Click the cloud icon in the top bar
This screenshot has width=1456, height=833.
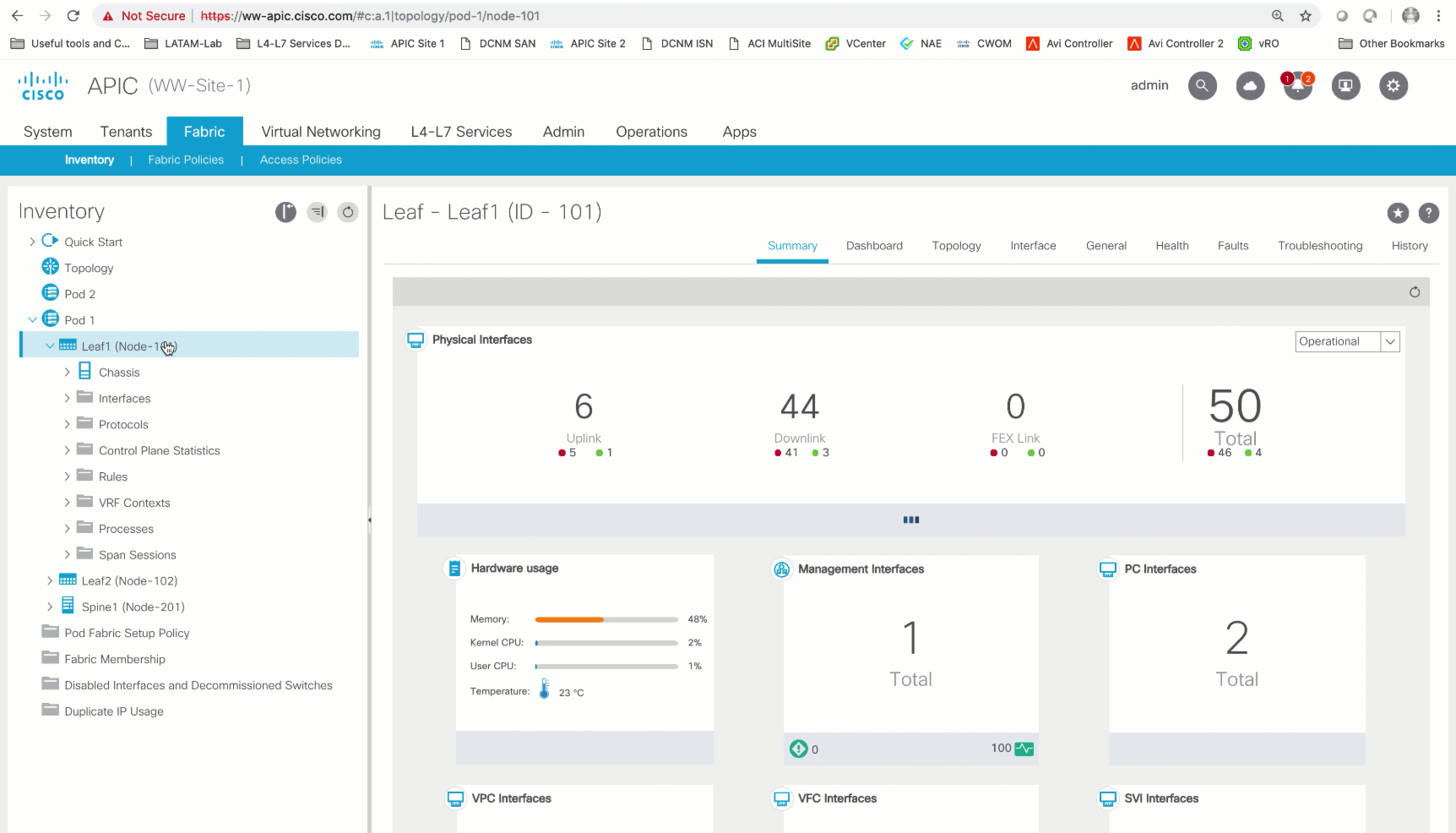(x=1251, y=85)
